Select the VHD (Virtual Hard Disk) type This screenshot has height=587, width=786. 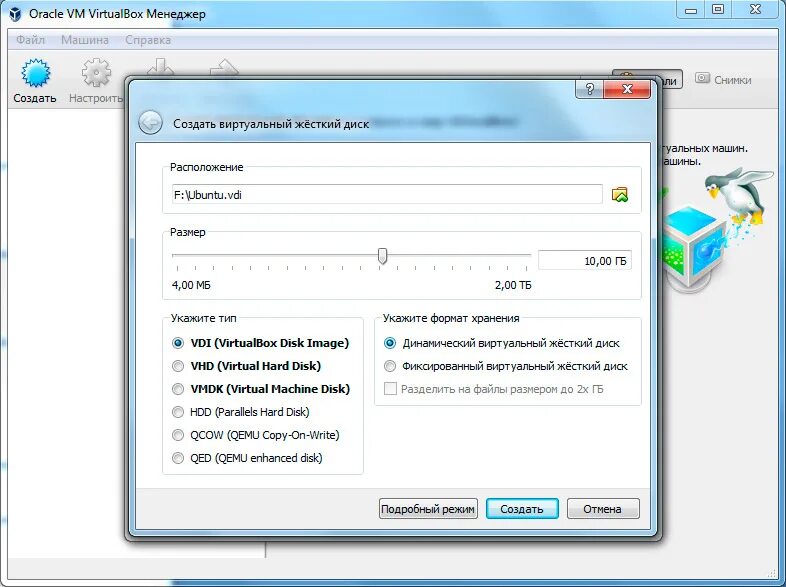(x=246, y=366)
